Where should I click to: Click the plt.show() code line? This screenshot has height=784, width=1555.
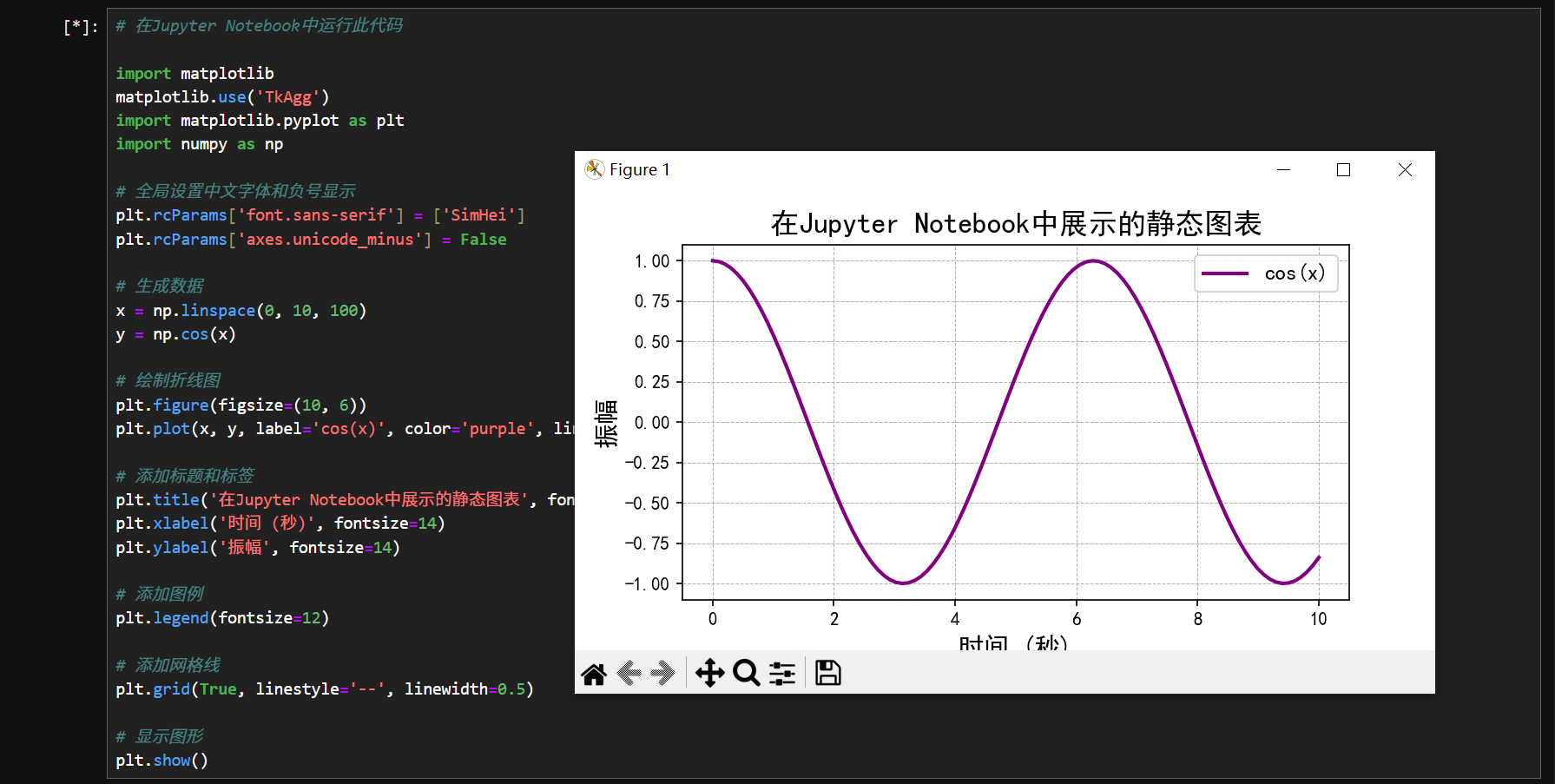162,761
